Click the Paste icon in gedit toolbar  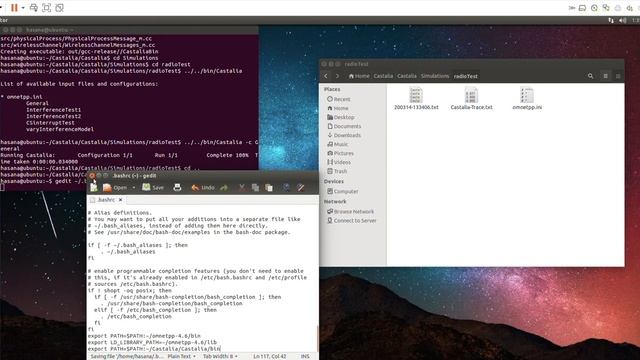coord(269,187)
